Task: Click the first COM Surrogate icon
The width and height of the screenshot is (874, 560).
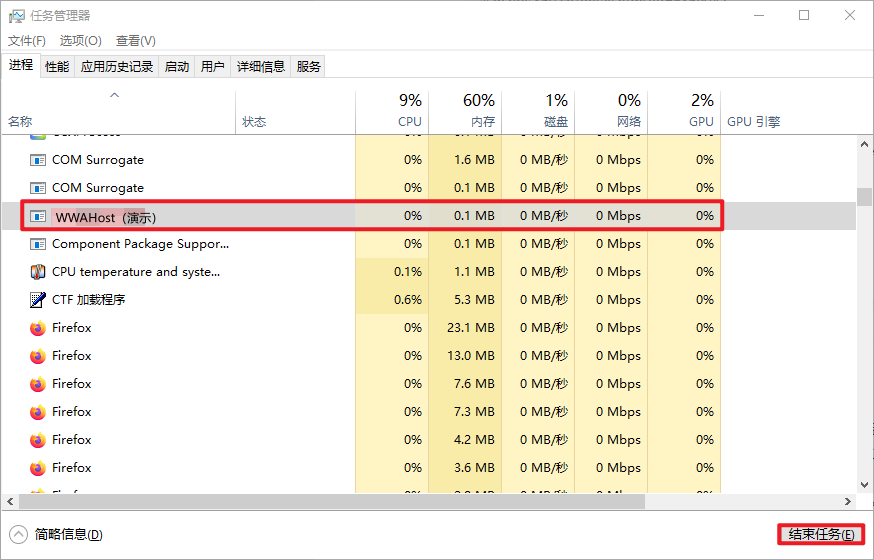Action: tap(38, 160)
